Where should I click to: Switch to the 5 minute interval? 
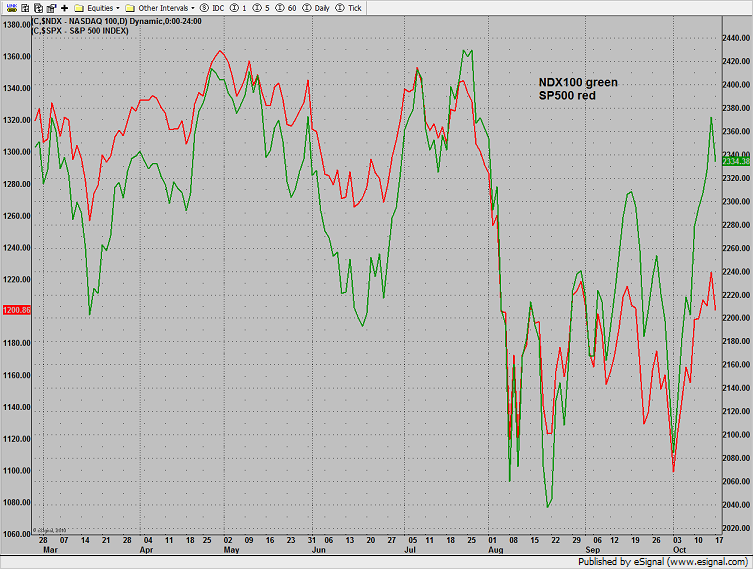click(261, 8)
